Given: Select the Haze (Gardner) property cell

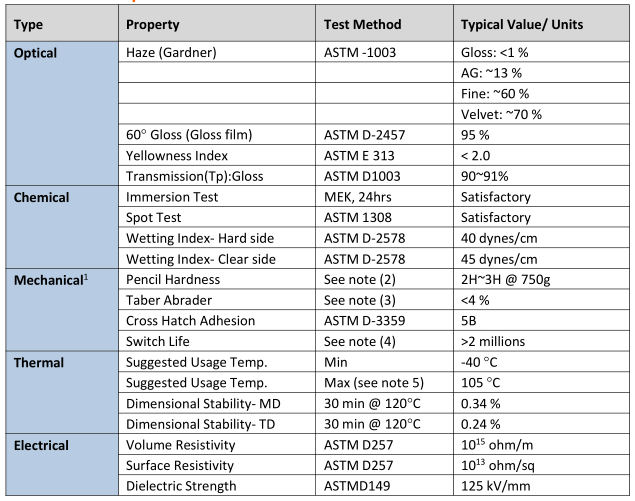Looking at the screenshot, I should (217, 52).
